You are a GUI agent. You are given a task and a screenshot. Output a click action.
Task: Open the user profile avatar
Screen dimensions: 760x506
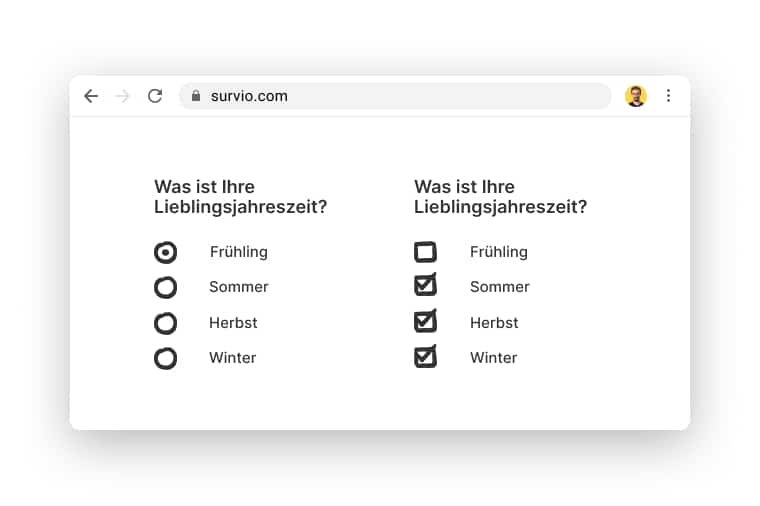point(636,96)
